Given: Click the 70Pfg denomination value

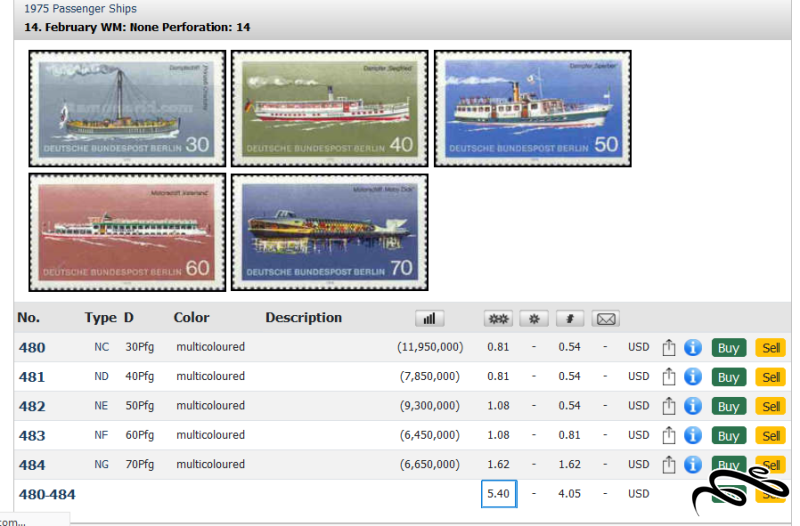Looking at the screenshot, I should coord(140,465).
